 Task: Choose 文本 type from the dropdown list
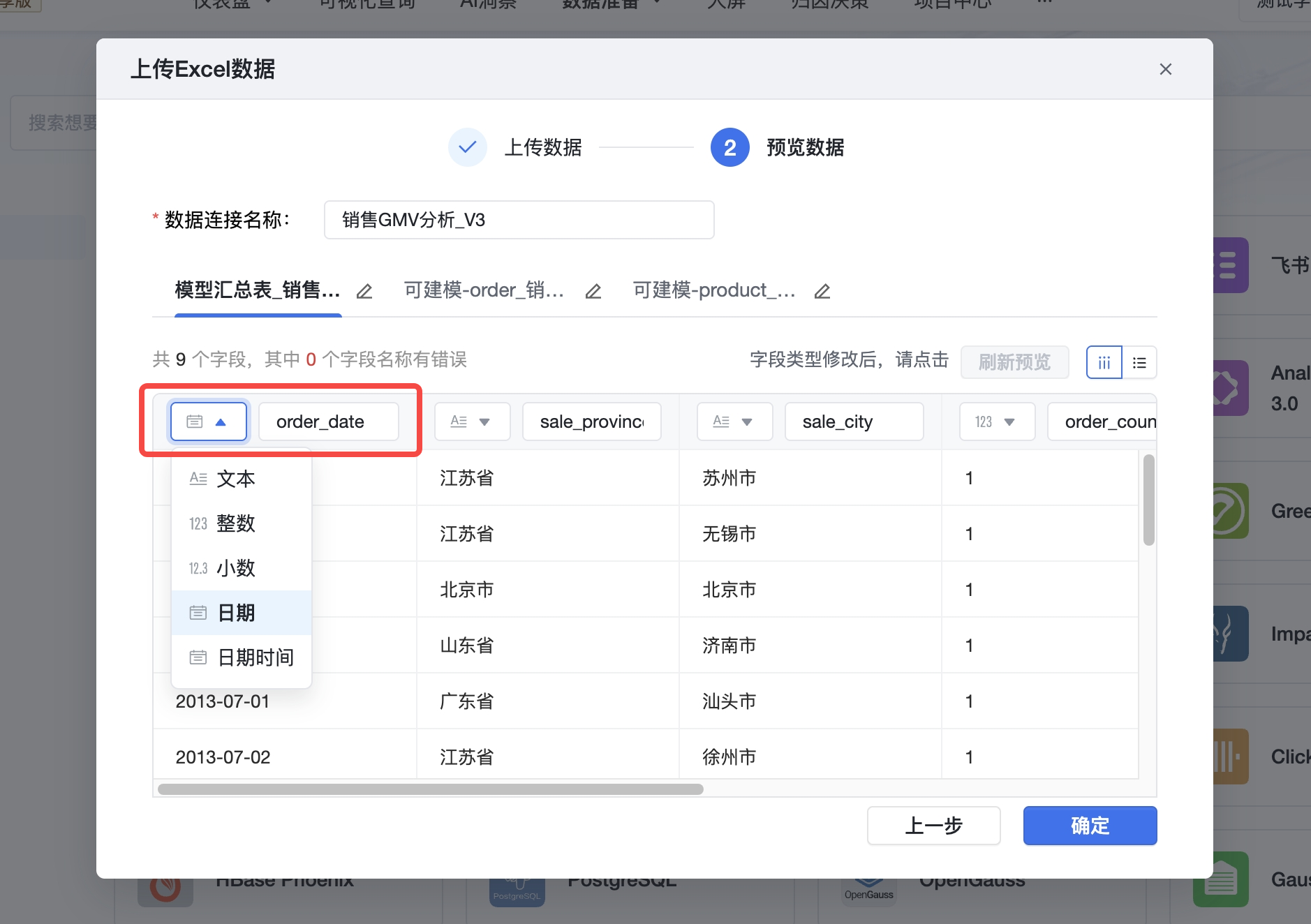(x=236, y=479)
